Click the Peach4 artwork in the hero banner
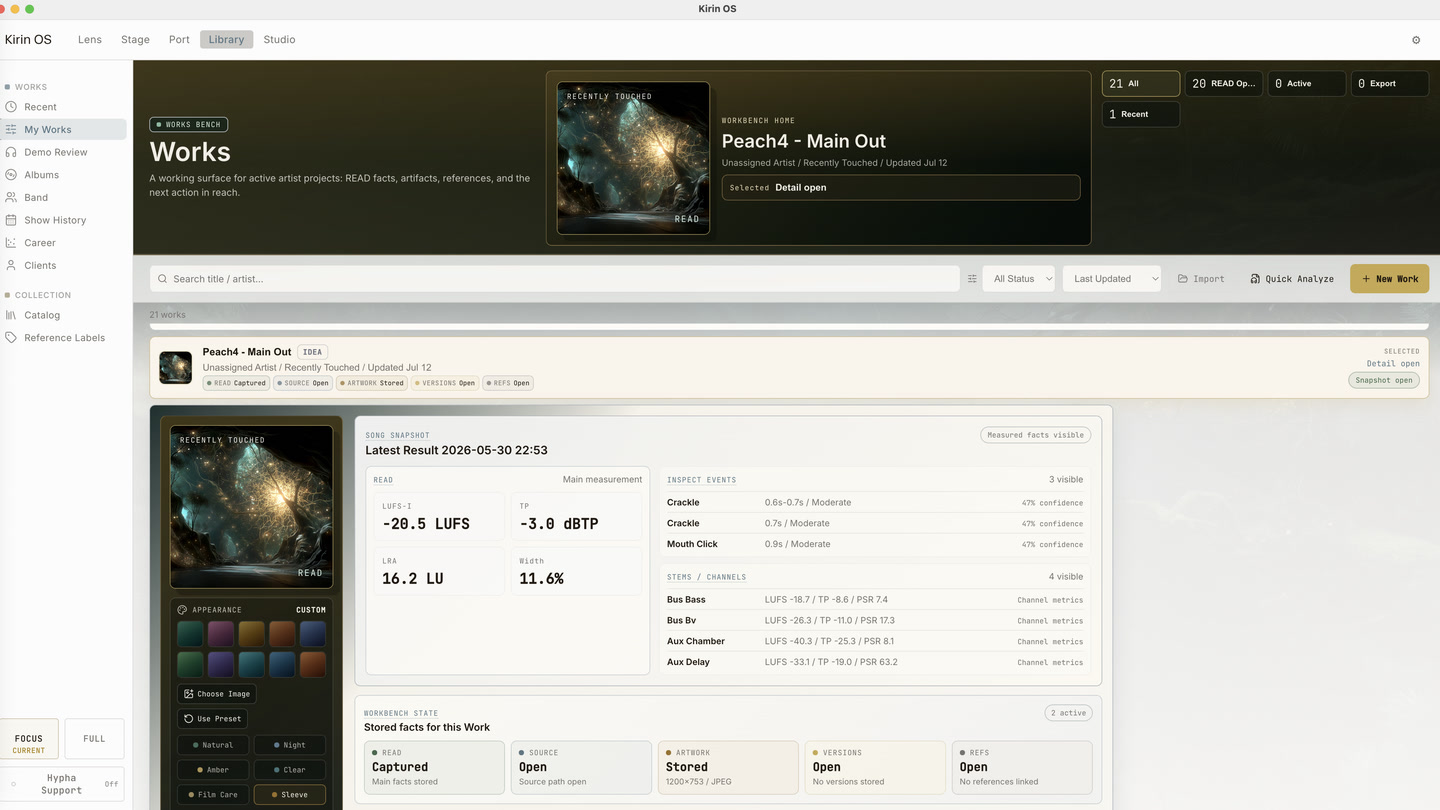Viewport: 1440px width, 810px height. 633,158
